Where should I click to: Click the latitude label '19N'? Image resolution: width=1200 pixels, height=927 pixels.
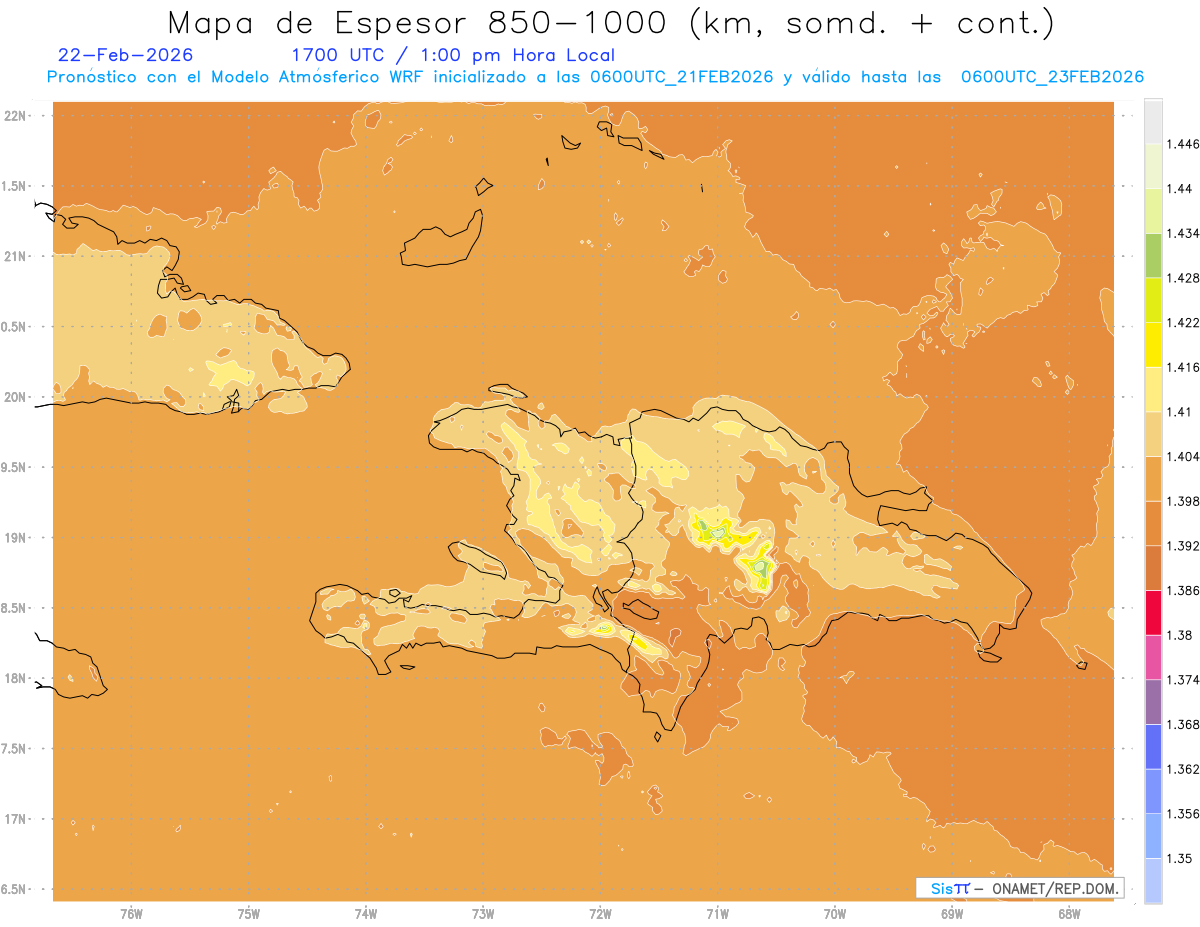(16, 537)
